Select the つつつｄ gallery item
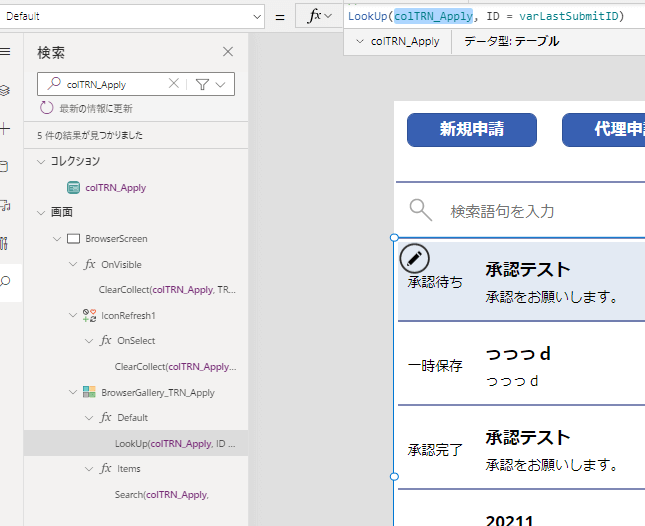 tap(521, 365)
